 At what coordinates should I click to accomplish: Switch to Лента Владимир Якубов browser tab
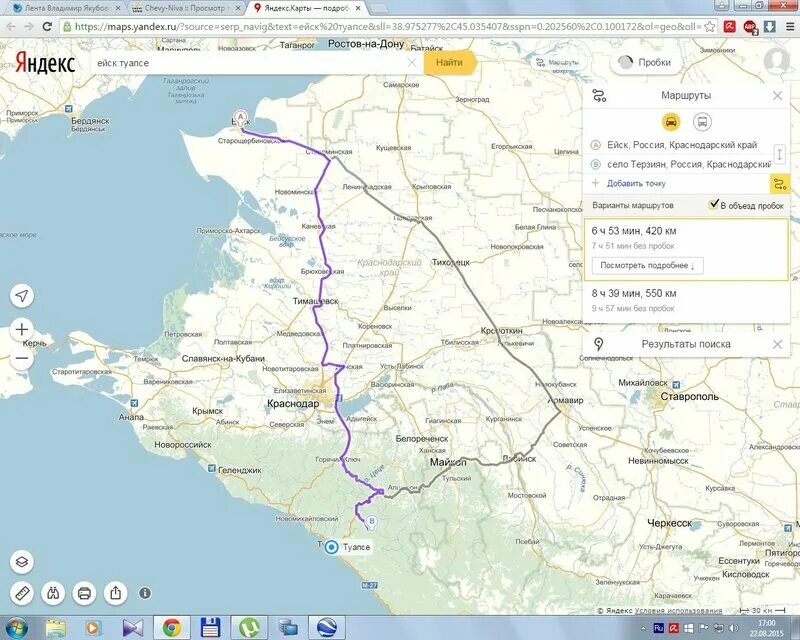[68, 8]
